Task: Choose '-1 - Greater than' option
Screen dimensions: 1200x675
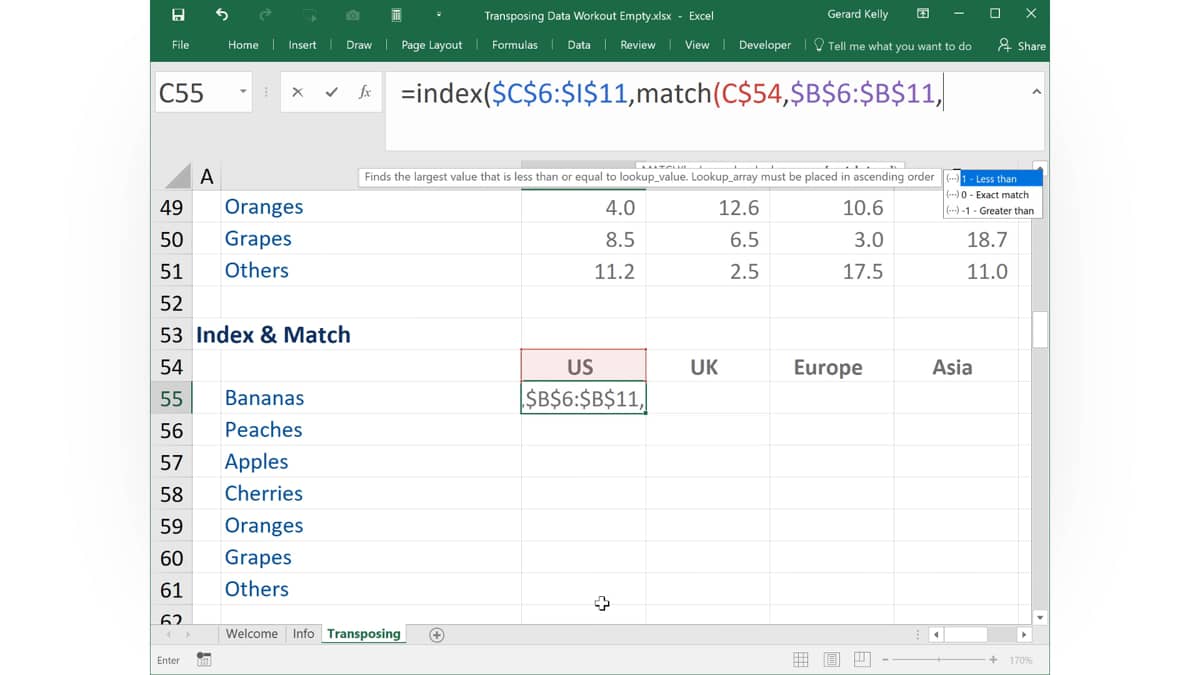Action: point(993,211)
